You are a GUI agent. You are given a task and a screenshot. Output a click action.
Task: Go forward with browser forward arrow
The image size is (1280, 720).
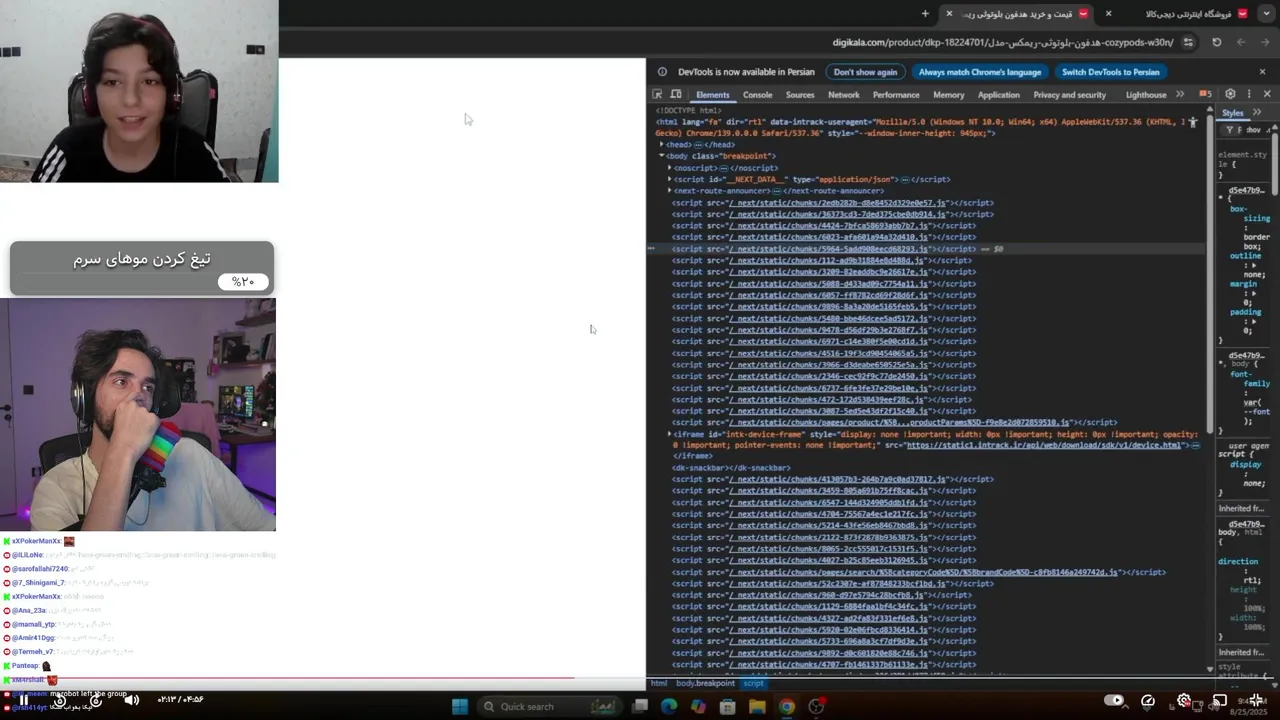[1240, 43]
